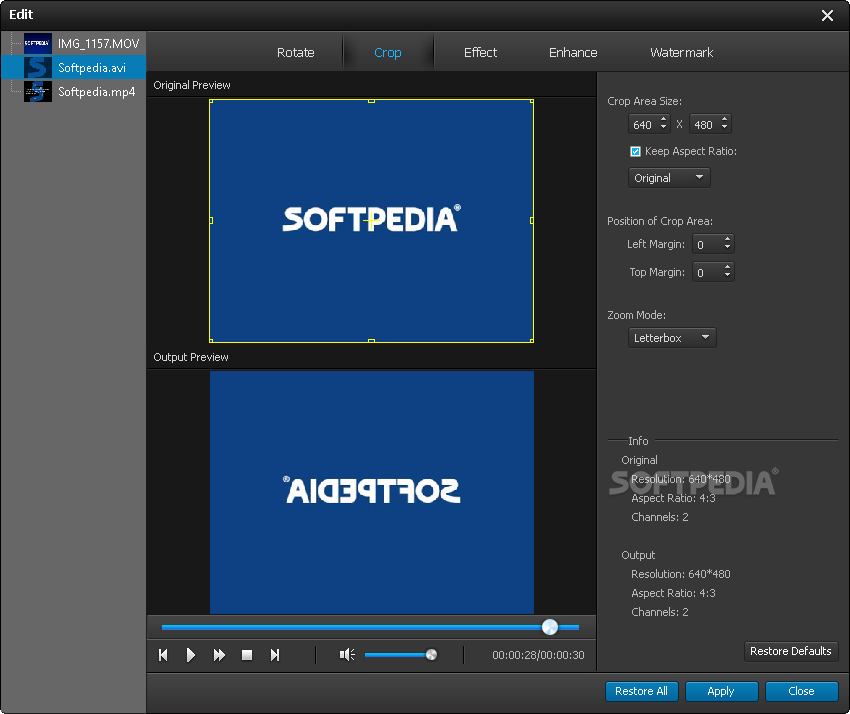Image resolution: width=850 pixels, height=714 pixels.
Task: Step to next frame button
Action: [275, 655]
